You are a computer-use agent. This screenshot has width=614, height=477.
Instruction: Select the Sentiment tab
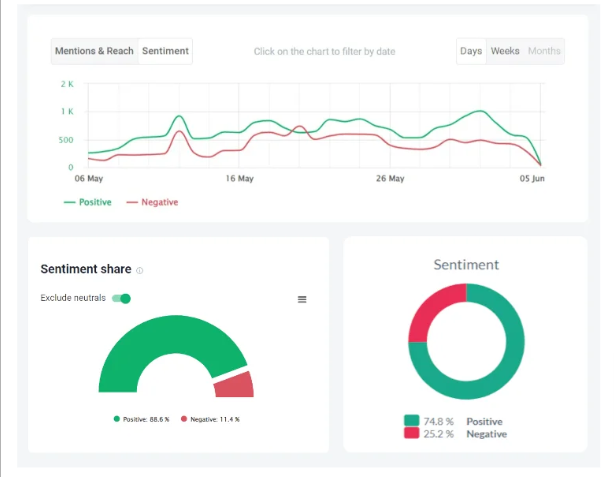pos(165,51)
